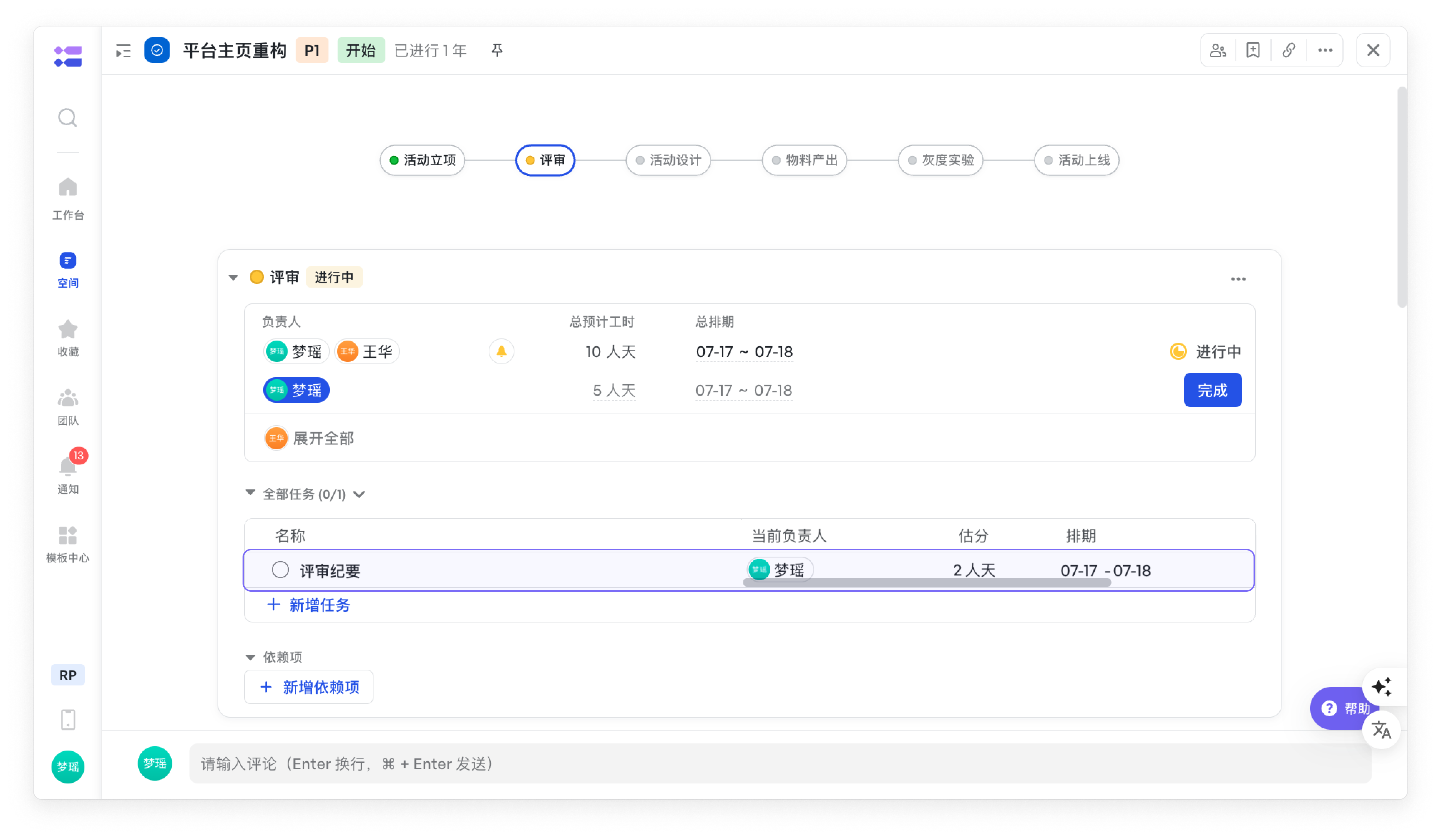Click the RP workspace badge
The width and height of the screenshot is (1441, 840).
point(68,675)
